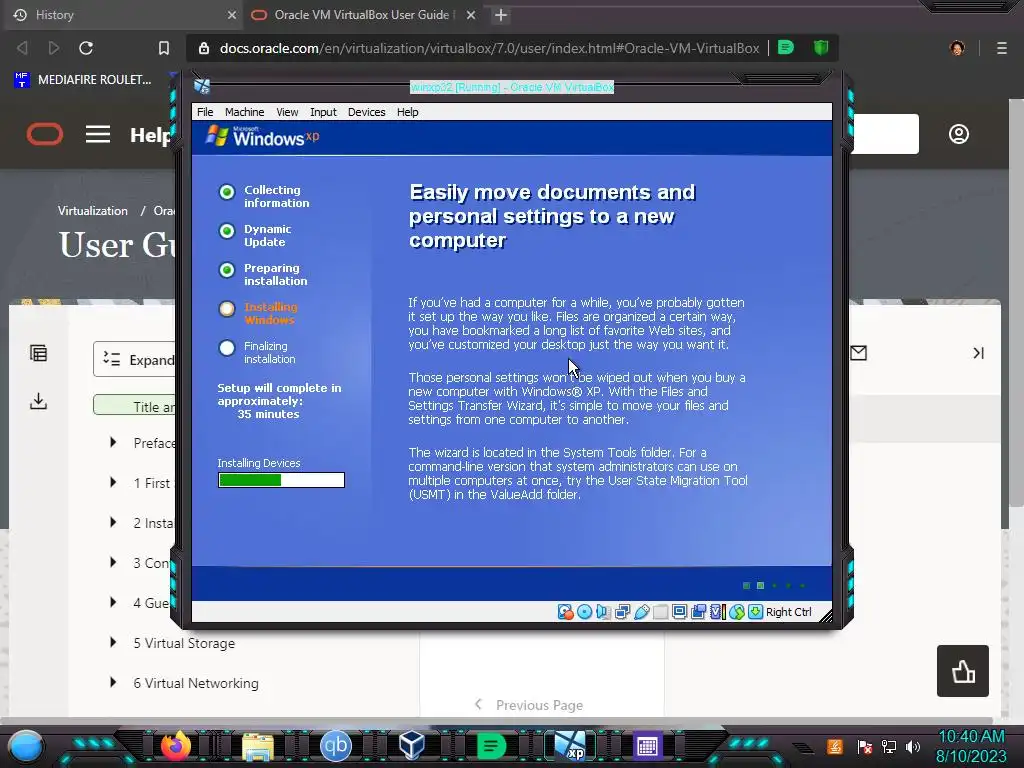Open qBittorrent from the taskbar
Screen dimensions: 1024x768
pyautogui.click(x=336, y=746)
